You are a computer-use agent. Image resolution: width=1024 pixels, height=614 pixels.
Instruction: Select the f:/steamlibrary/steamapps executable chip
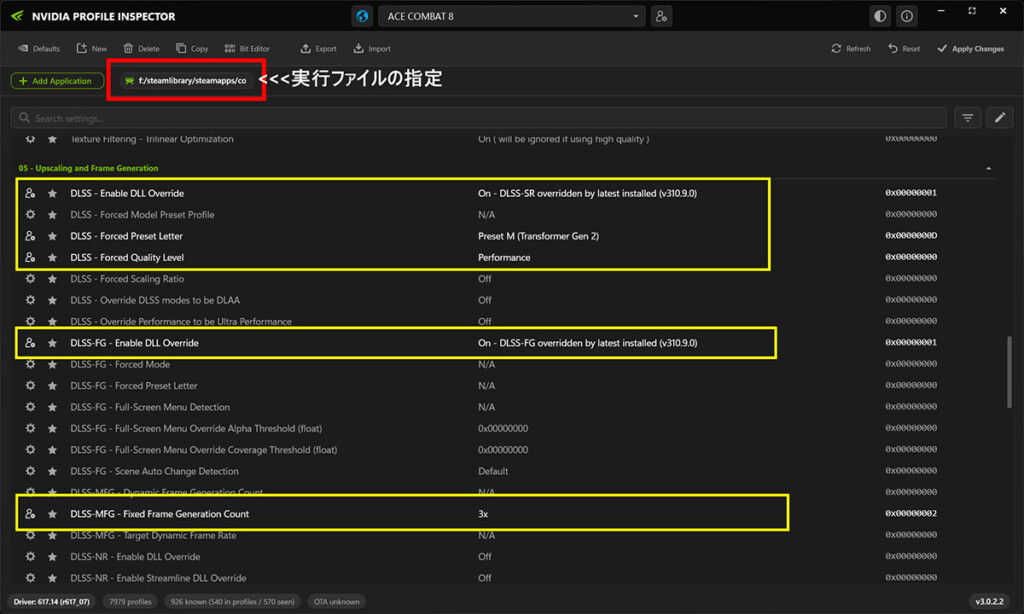coord(187,81)
